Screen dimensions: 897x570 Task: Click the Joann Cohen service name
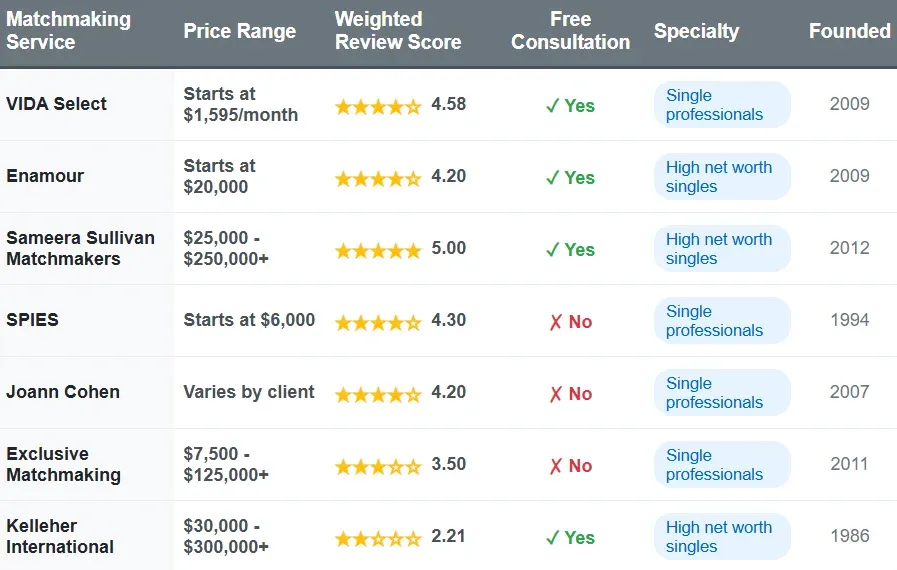[x=63, y=392]
